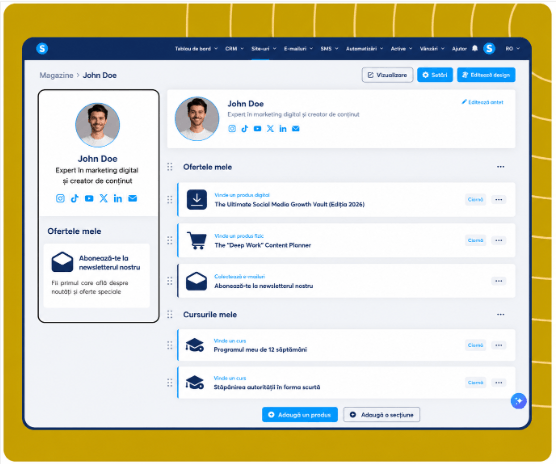Viewport: 556px width, 464px height.
Task: Open the E-mailuri menu
Action: [x=298, y=49]
